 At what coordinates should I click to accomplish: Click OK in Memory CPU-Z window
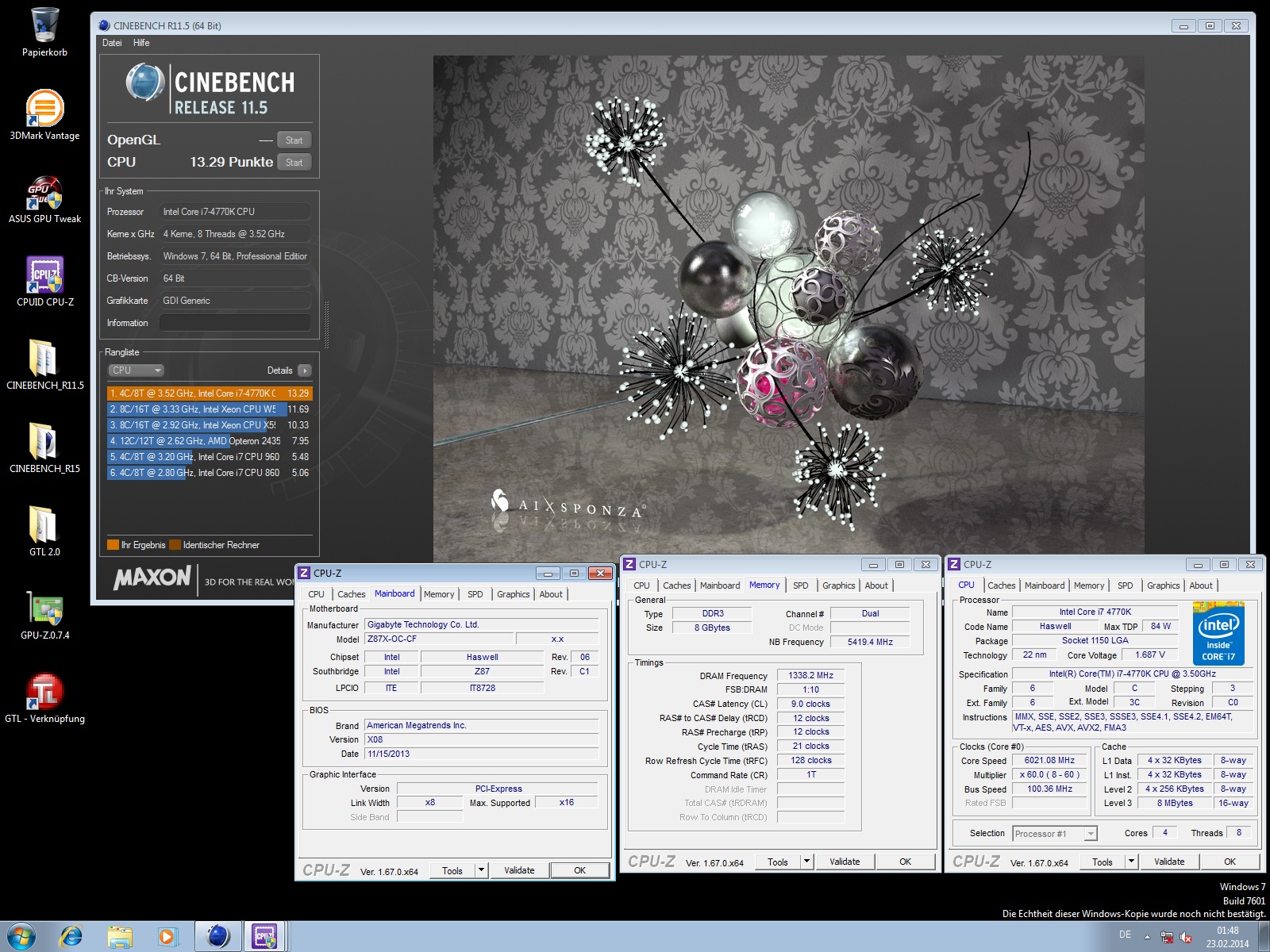[905, 862]
